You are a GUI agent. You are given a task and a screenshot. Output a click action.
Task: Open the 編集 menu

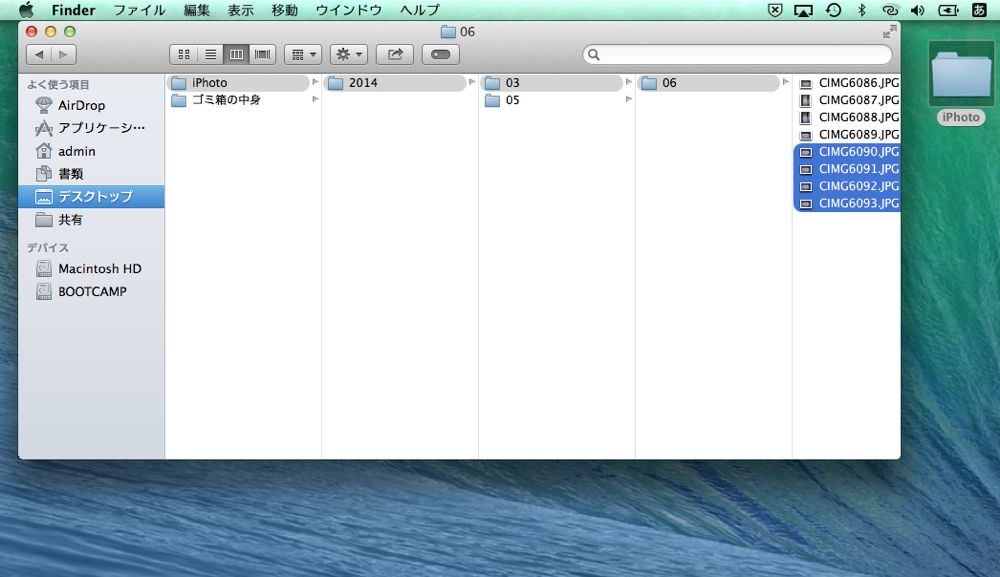point(196,10)
